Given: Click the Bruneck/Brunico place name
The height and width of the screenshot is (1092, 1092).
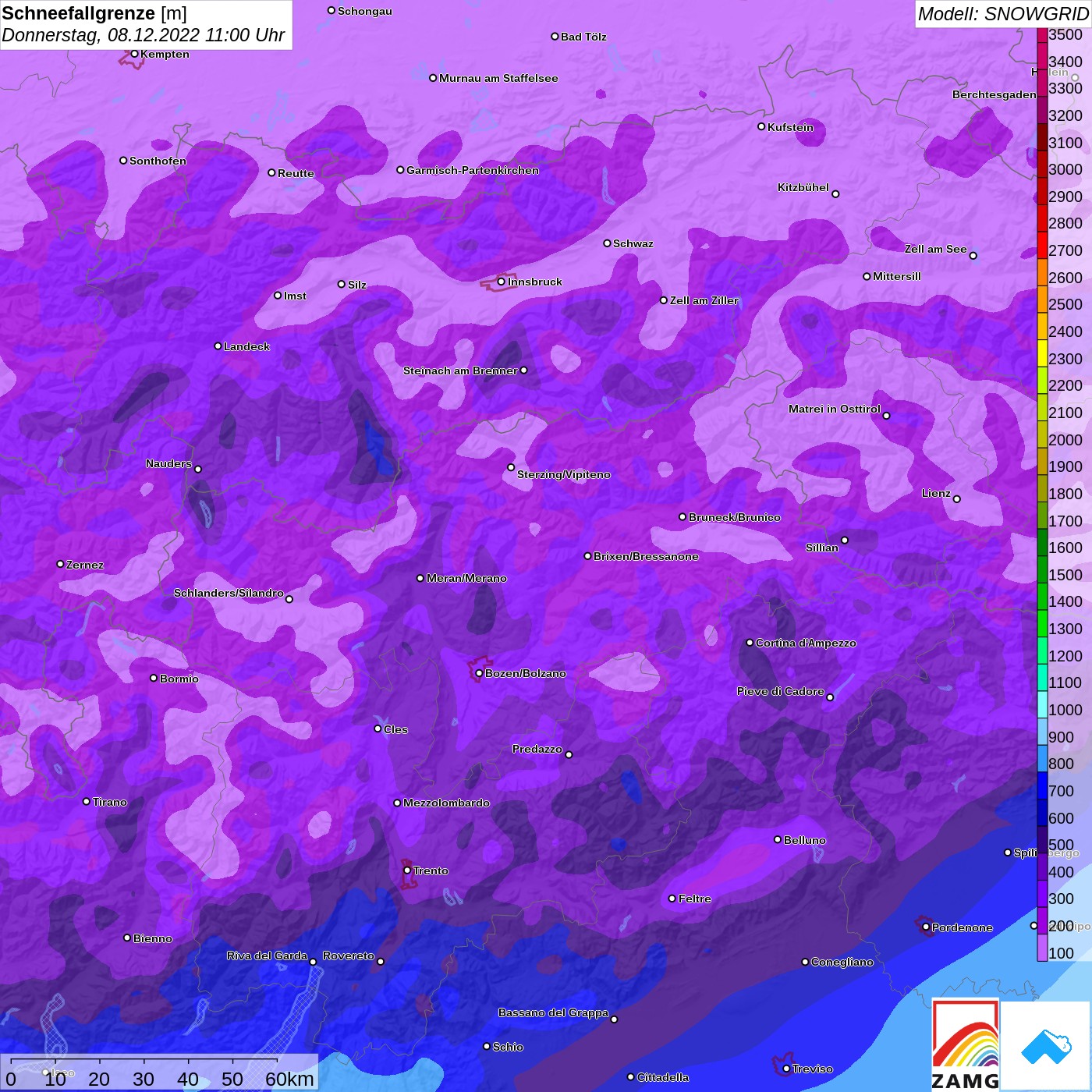Looking at the screenshot, I should click(x=735, y=517).
